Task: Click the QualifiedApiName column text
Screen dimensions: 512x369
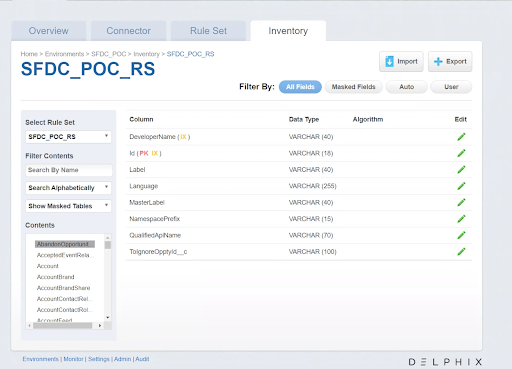Action: [x=155, y=235]
